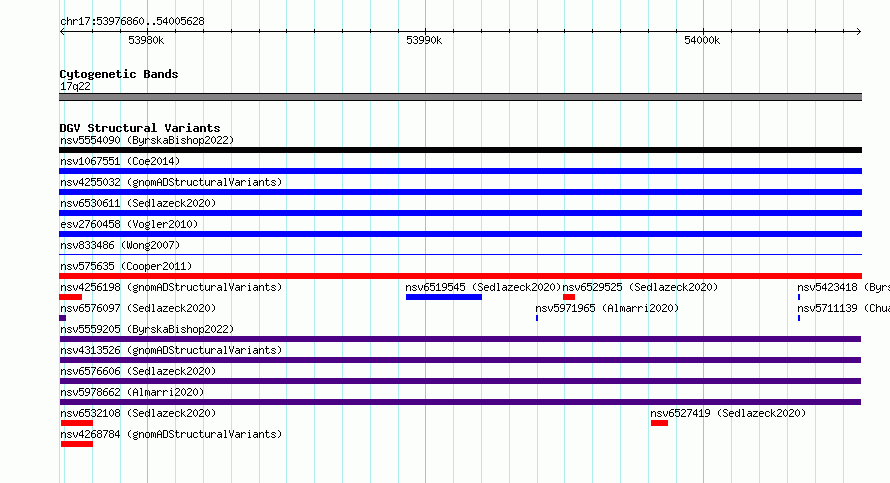Click small purple mark under nsv6576097
This screenshot has height=483, width=890.
coord(62,318)
